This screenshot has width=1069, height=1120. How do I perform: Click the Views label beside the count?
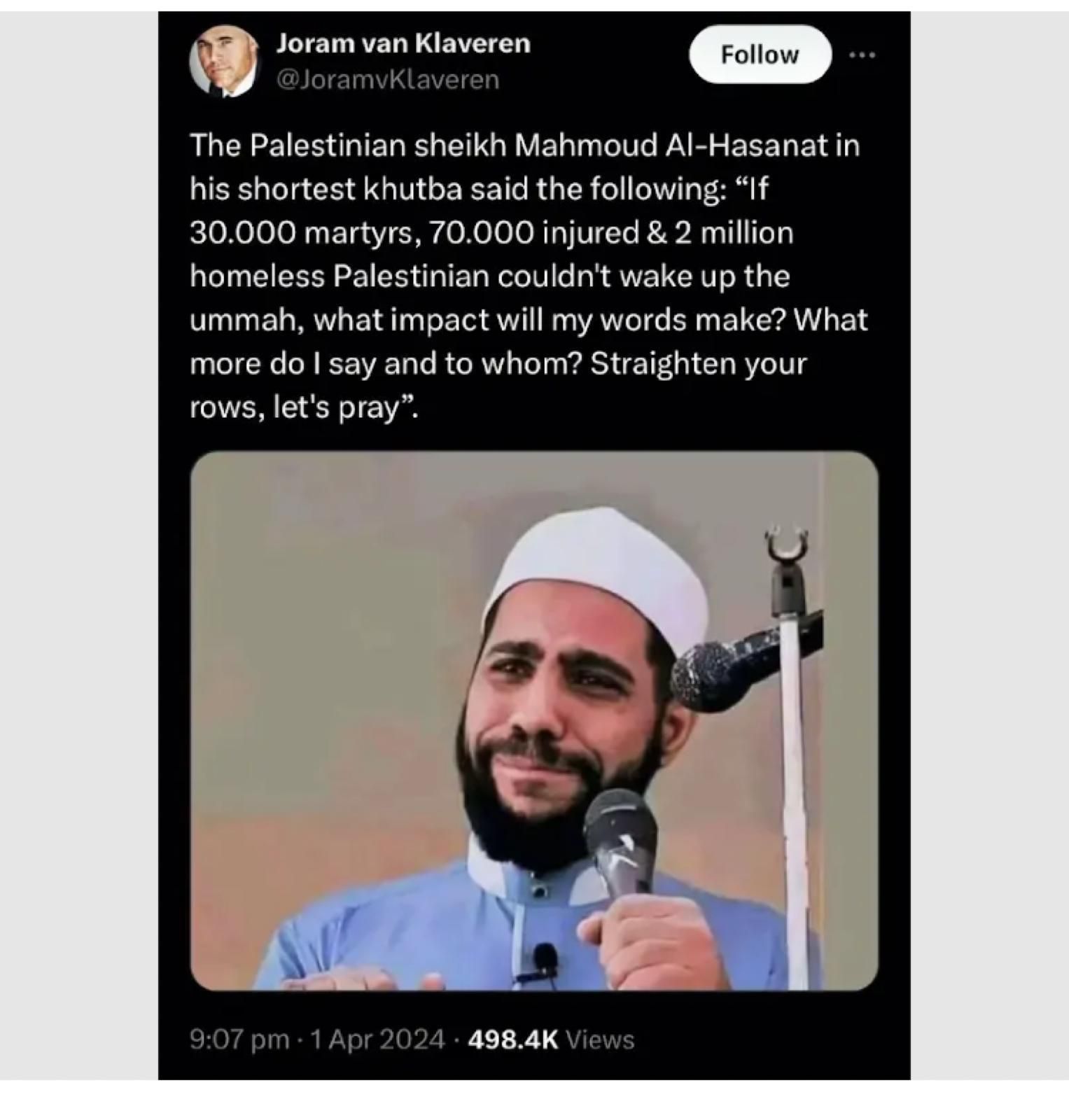599,1039
